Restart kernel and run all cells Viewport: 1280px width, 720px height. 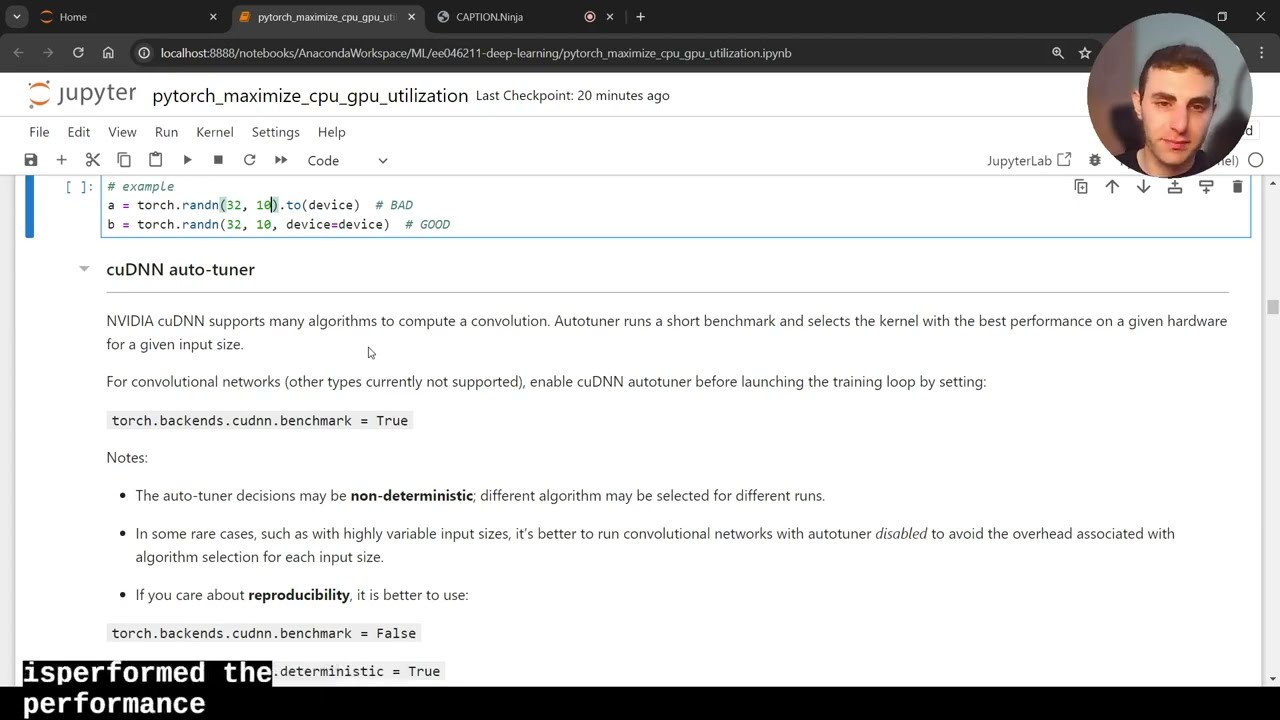(281, 160)
